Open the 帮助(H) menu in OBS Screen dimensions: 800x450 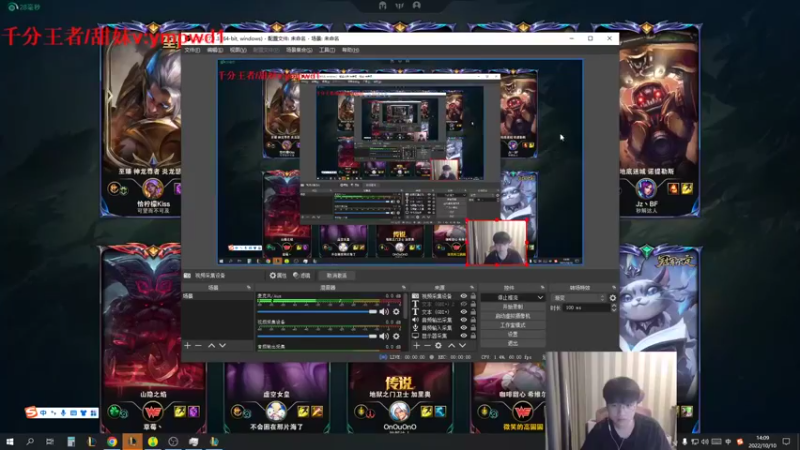point(350,50)
